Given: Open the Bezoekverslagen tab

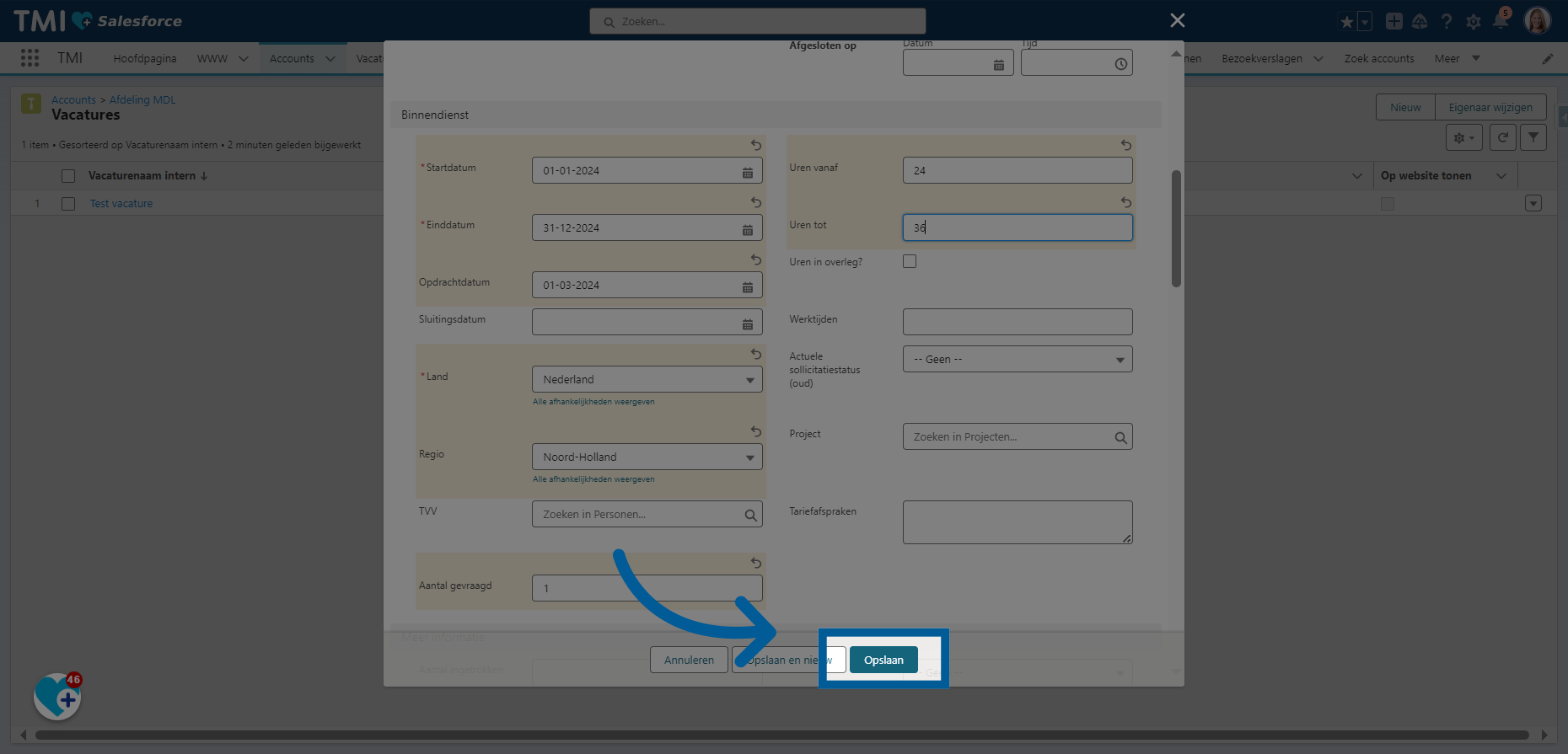Looking at the screenshot, I should 1261,58.
